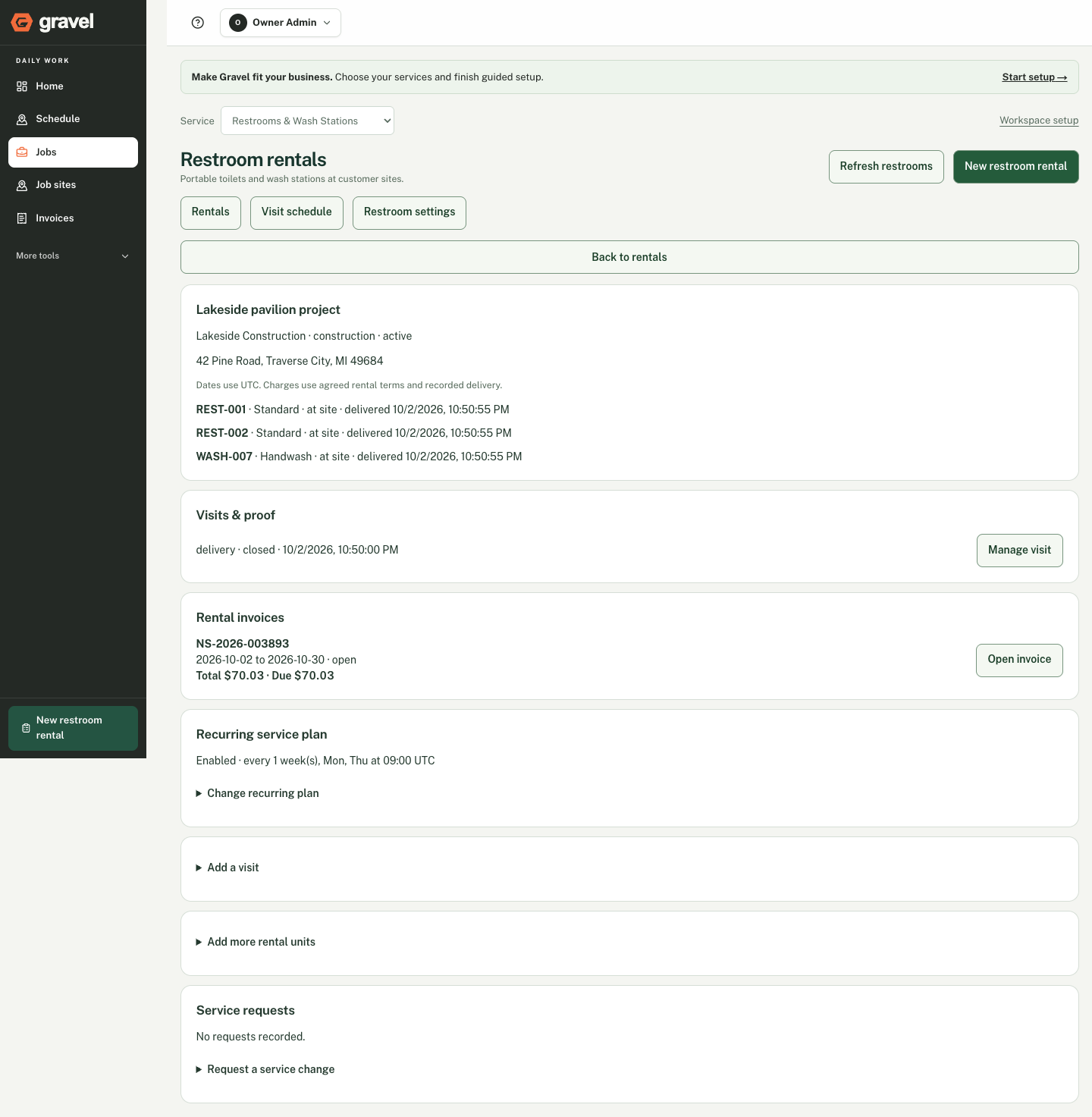Follow the Start setup link

tap(1034, 77)
